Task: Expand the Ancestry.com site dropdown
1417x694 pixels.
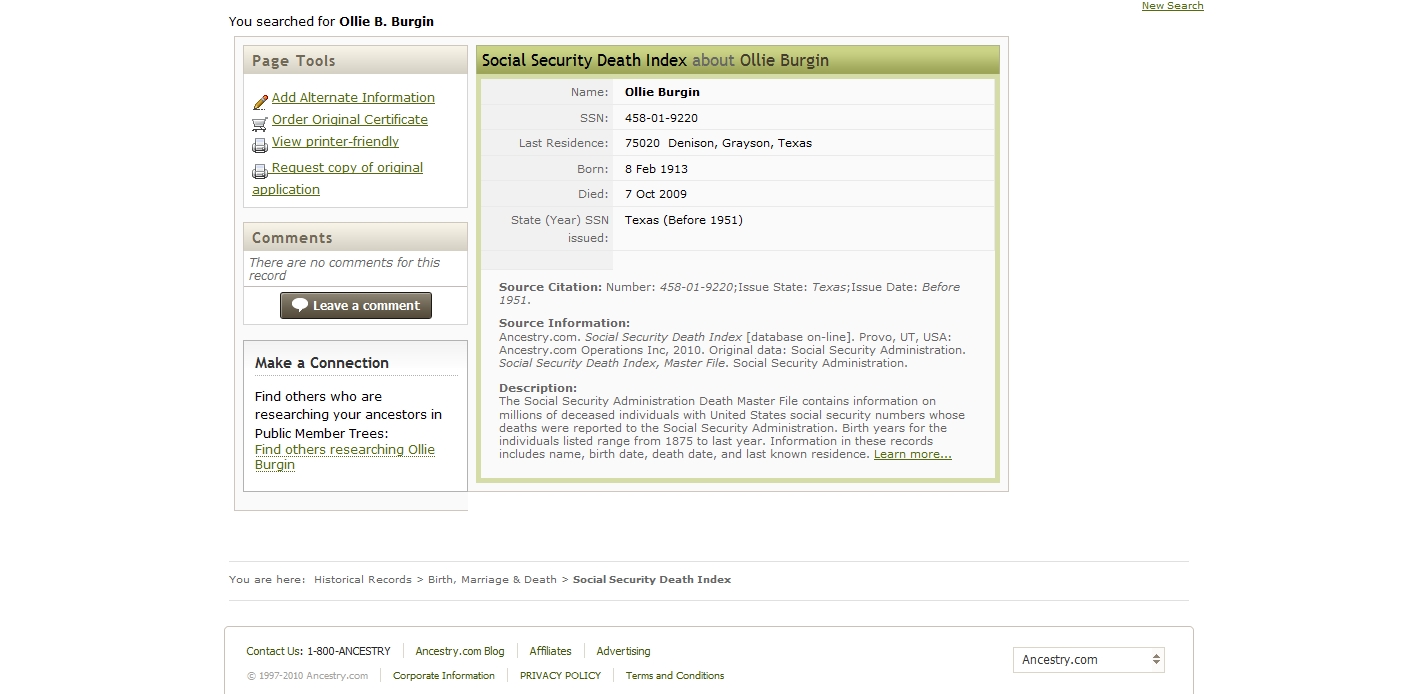Action: (x=1088, y=660)
